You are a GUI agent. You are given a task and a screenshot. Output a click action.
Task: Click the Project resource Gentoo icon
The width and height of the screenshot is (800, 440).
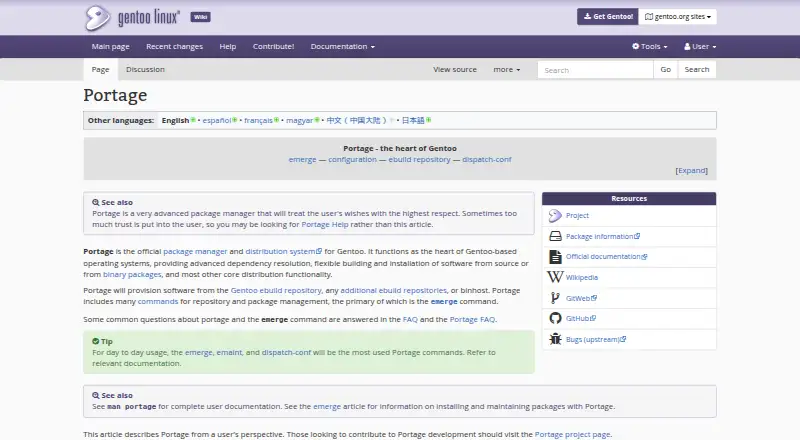click(555, 216)
